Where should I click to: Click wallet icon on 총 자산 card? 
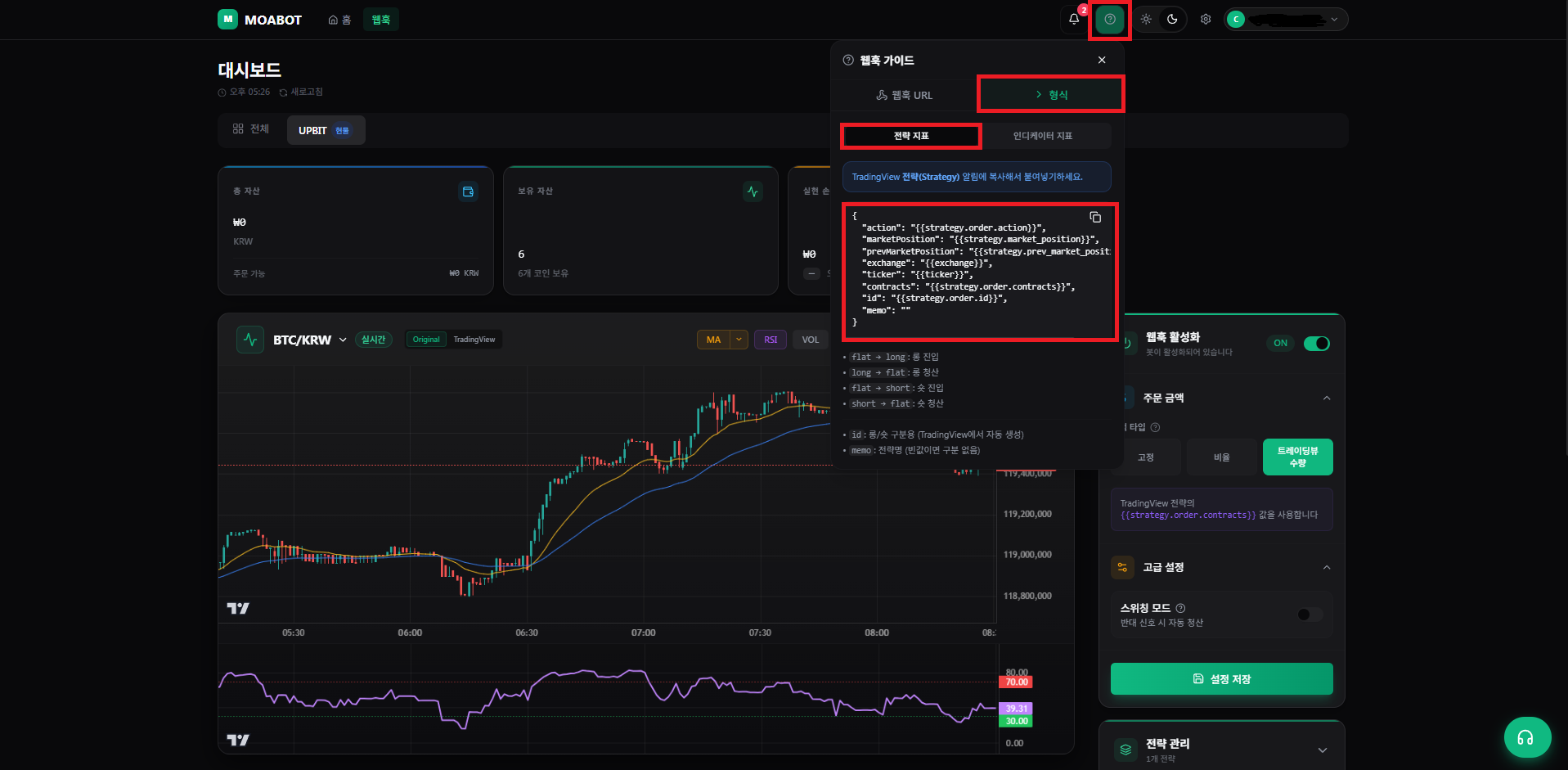(468, 191)
